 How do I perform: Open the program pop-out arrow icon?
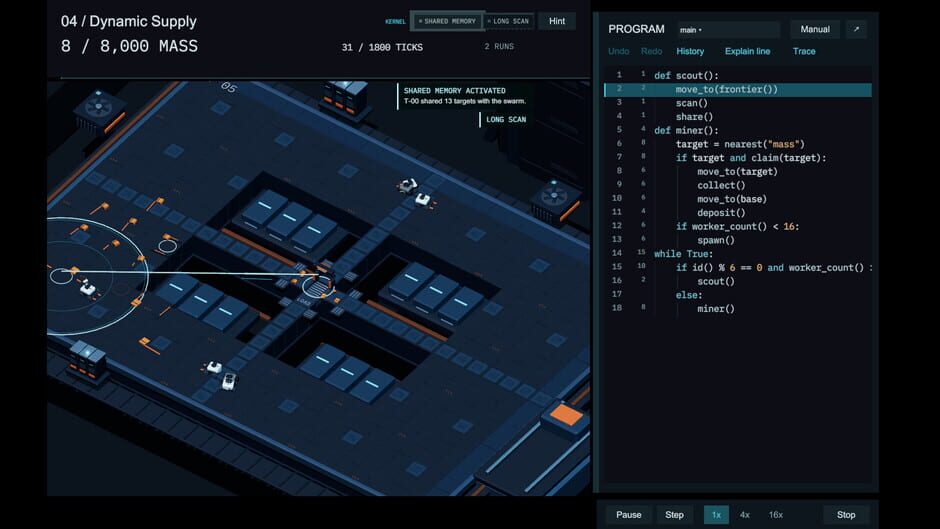pyautogui.click(x=856, y=29)
